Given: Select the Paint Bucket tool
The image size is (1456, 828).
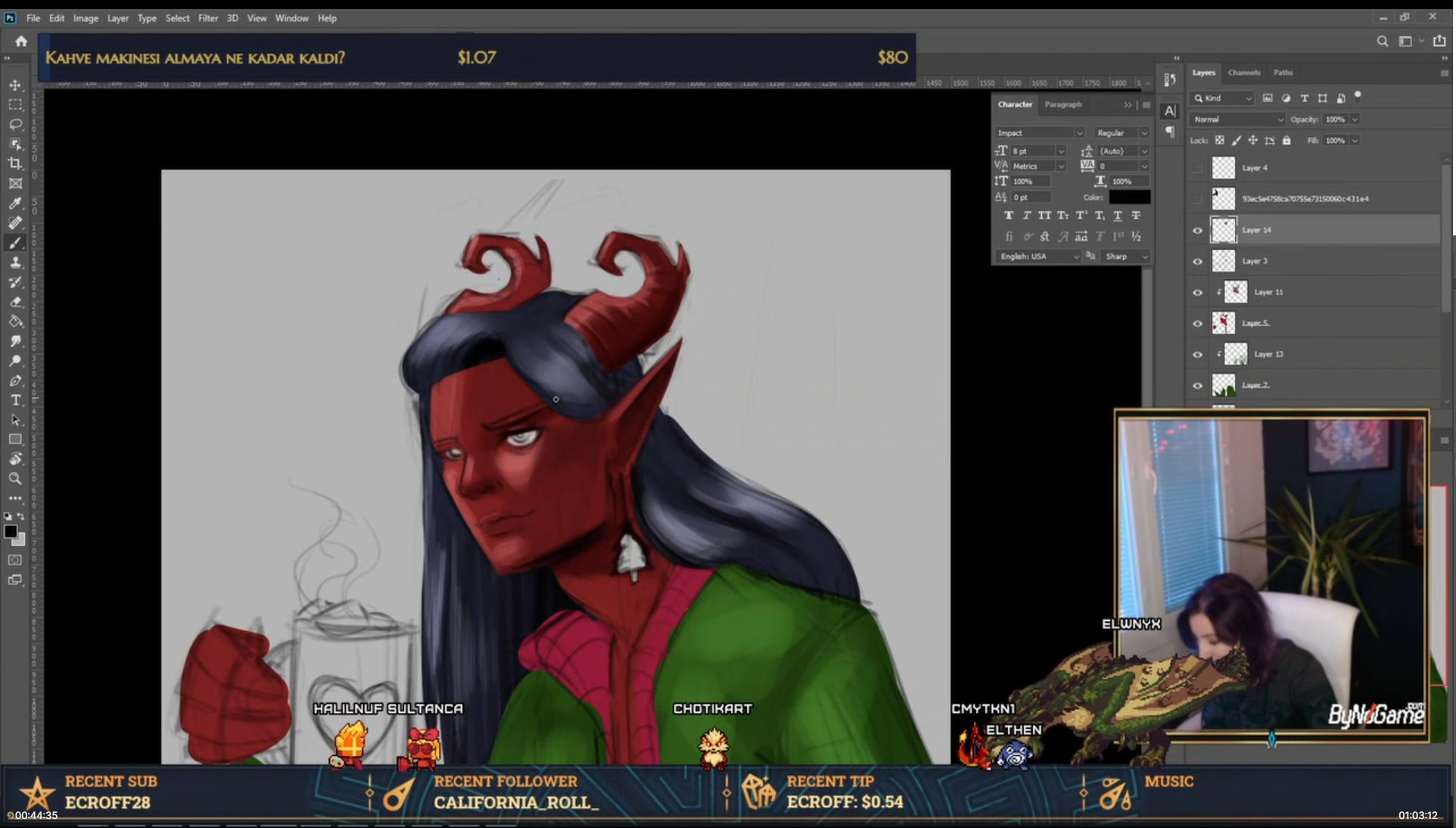Looking at the screenshot, I should coord(15,321).
